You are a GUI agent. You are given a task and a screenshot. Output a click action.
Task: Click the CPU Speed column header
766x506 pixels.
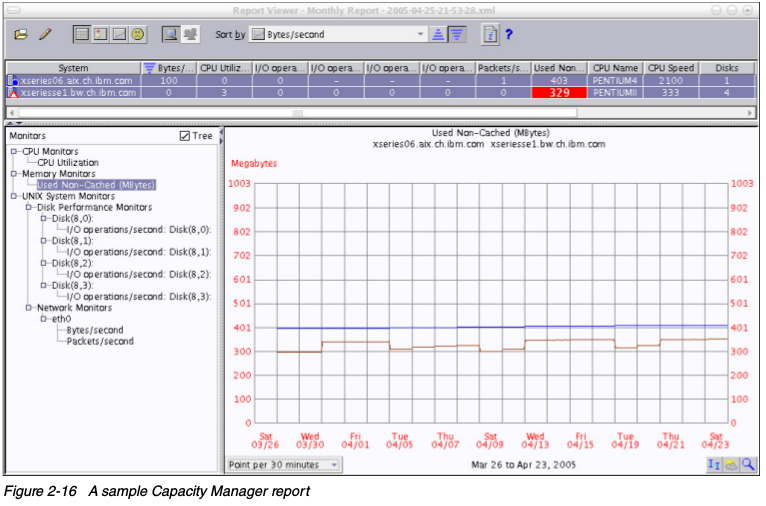click(670, 68)
